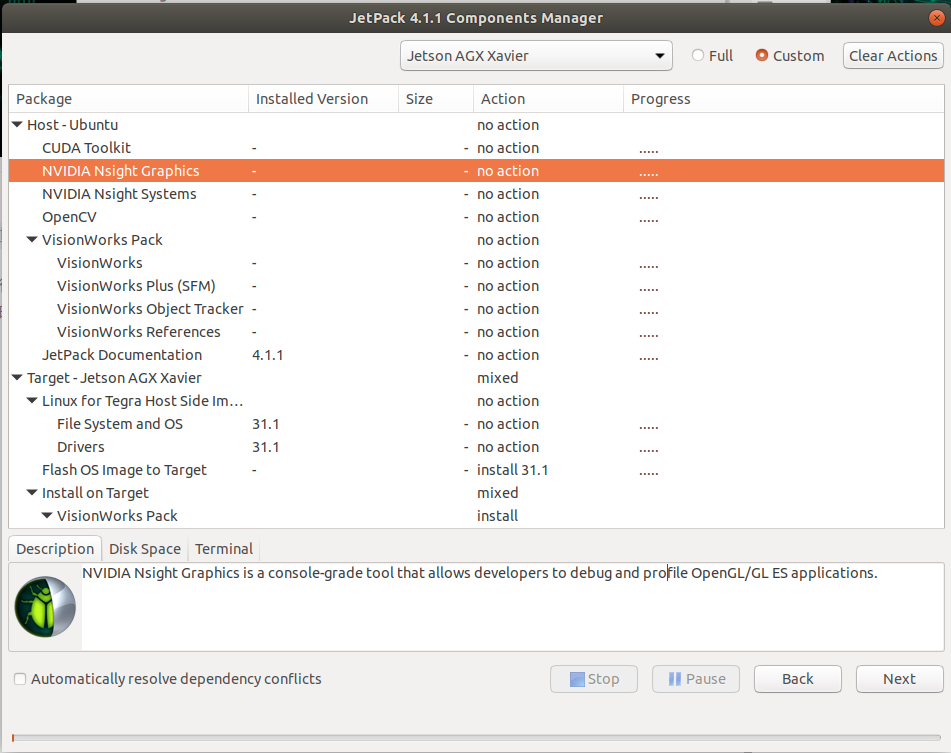Collapse the Install on Target group
The image size is (951, 753).
(x=32, y=493)
